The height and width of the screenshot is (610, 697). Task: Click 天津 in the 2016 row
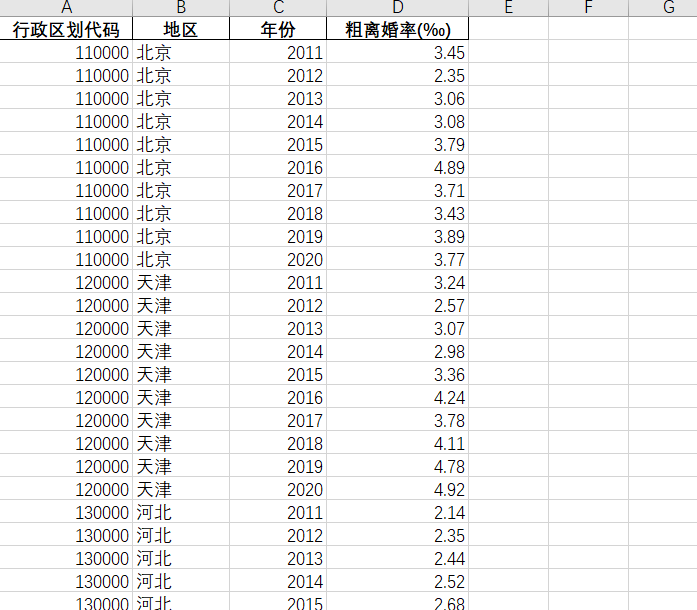click(x=181, y=398)
